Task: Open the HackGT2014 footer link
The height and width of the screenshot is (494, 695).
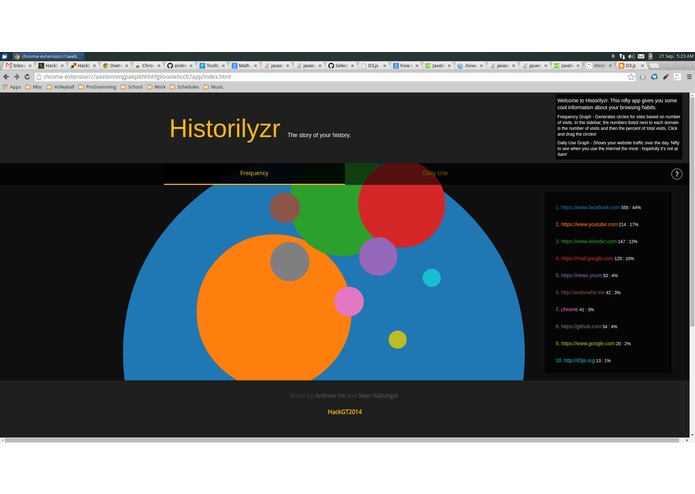Action: 344,412
